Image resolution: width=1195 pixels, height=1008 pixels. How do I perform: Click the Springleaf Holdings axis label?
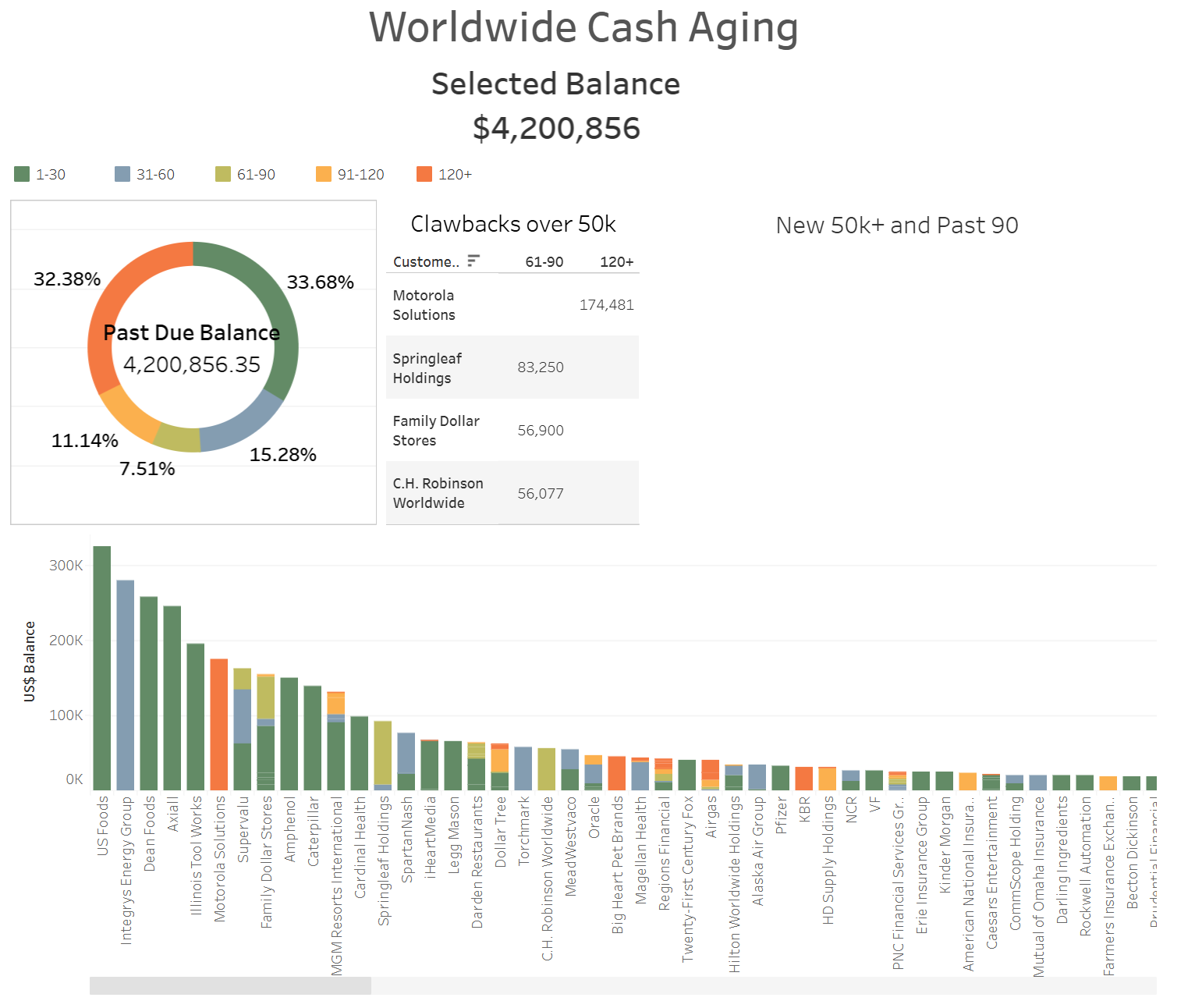[383, 861]
